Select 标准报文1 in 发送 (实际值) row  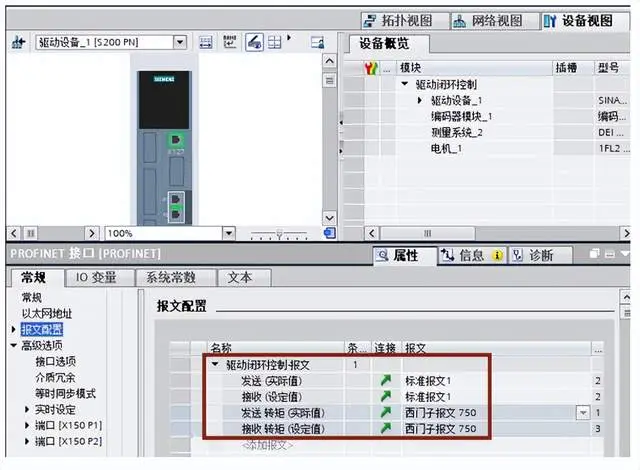coord(428,381)
